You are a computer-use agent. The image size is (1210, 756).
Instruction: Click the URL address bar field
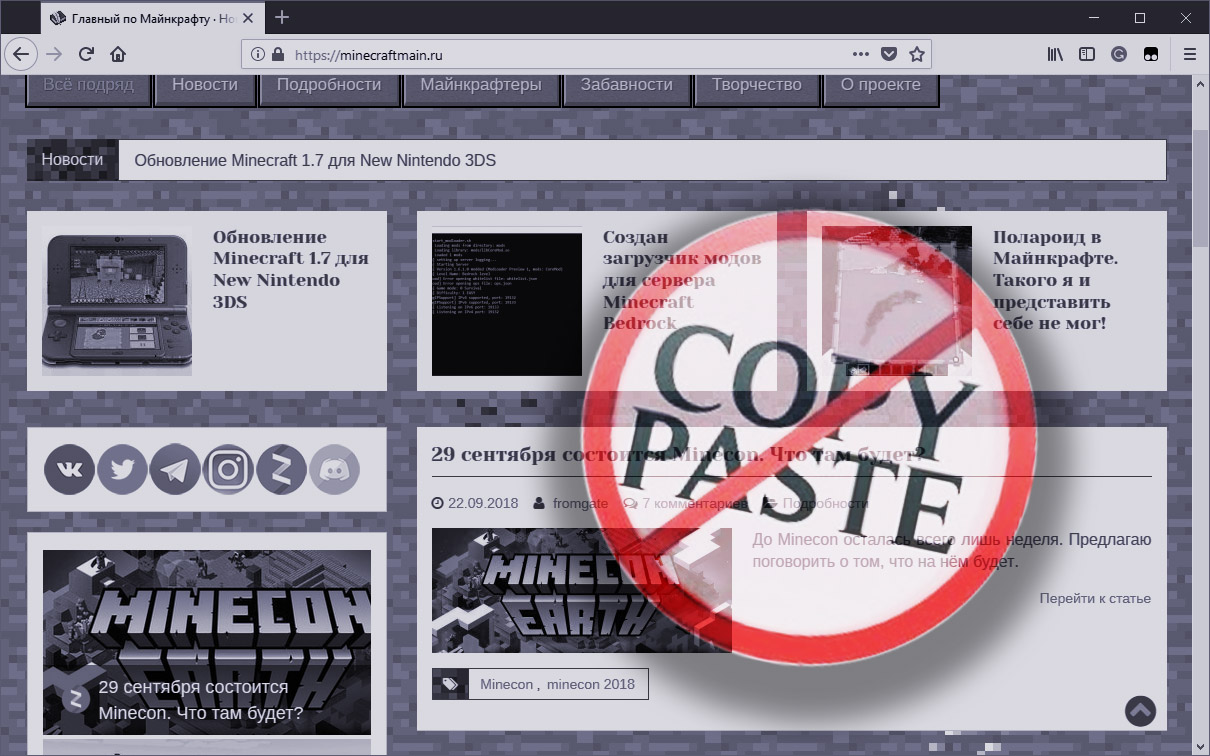pyautogui.click(x=560, y=54)
